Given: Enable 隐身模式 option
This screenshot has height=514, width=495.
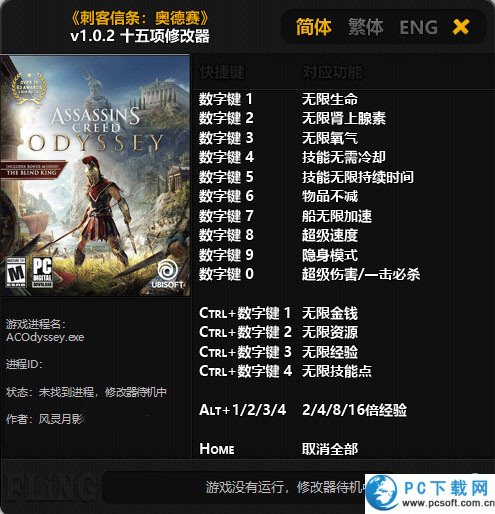Looking at the screenshot, I should pyautogui.click(x=330, y=255).
